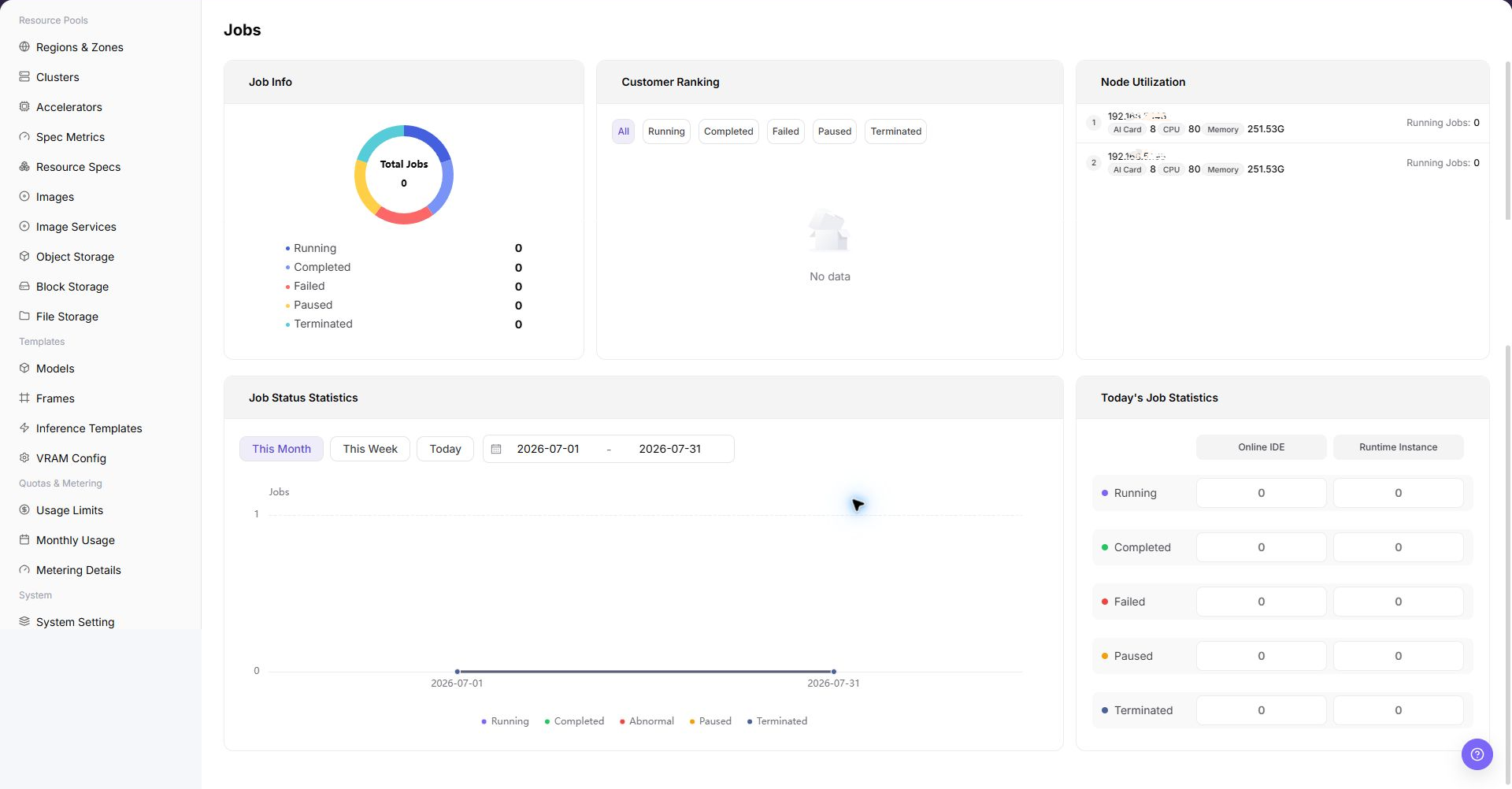Click the calendar icon in date range

click(496, 449)
